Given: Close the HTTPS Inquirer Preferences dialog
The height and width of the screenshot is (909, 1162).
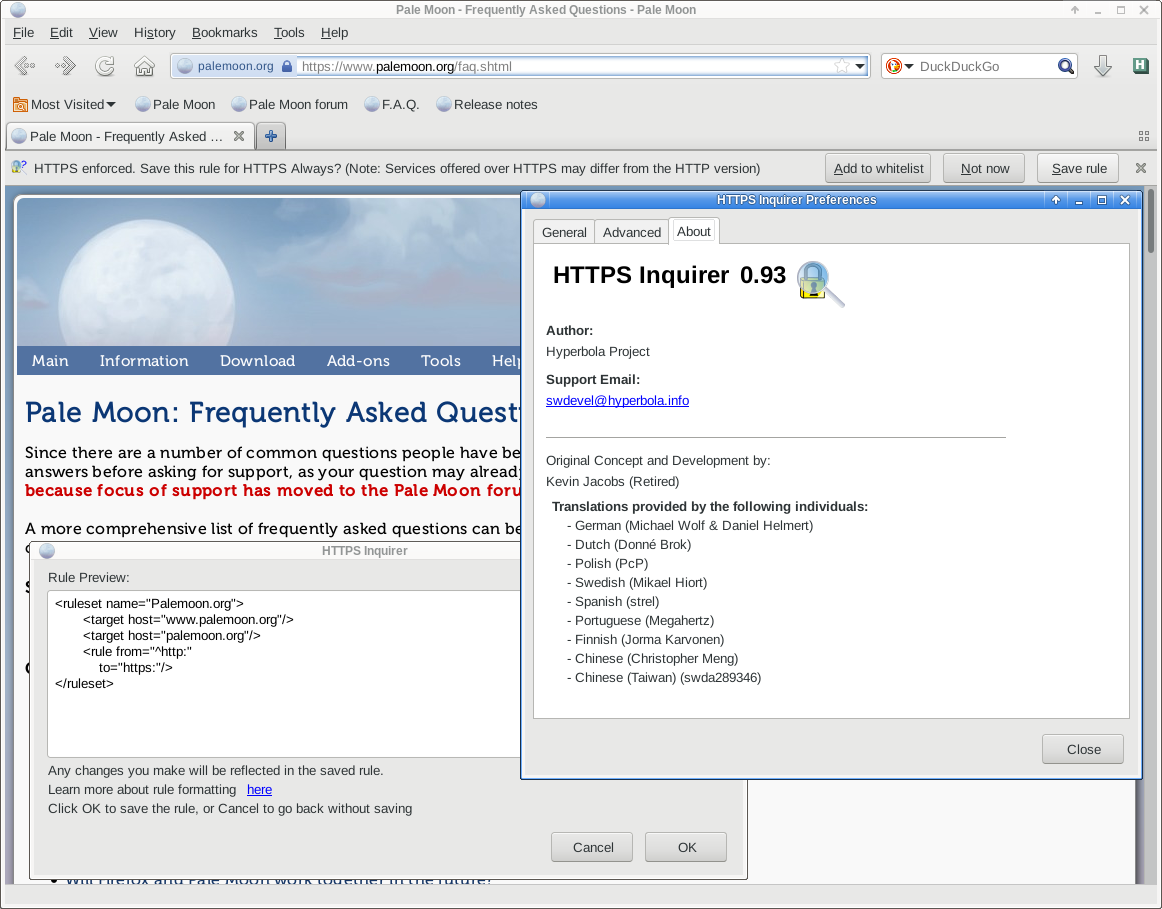Looking at the screenshot, I should (1083, 749).
